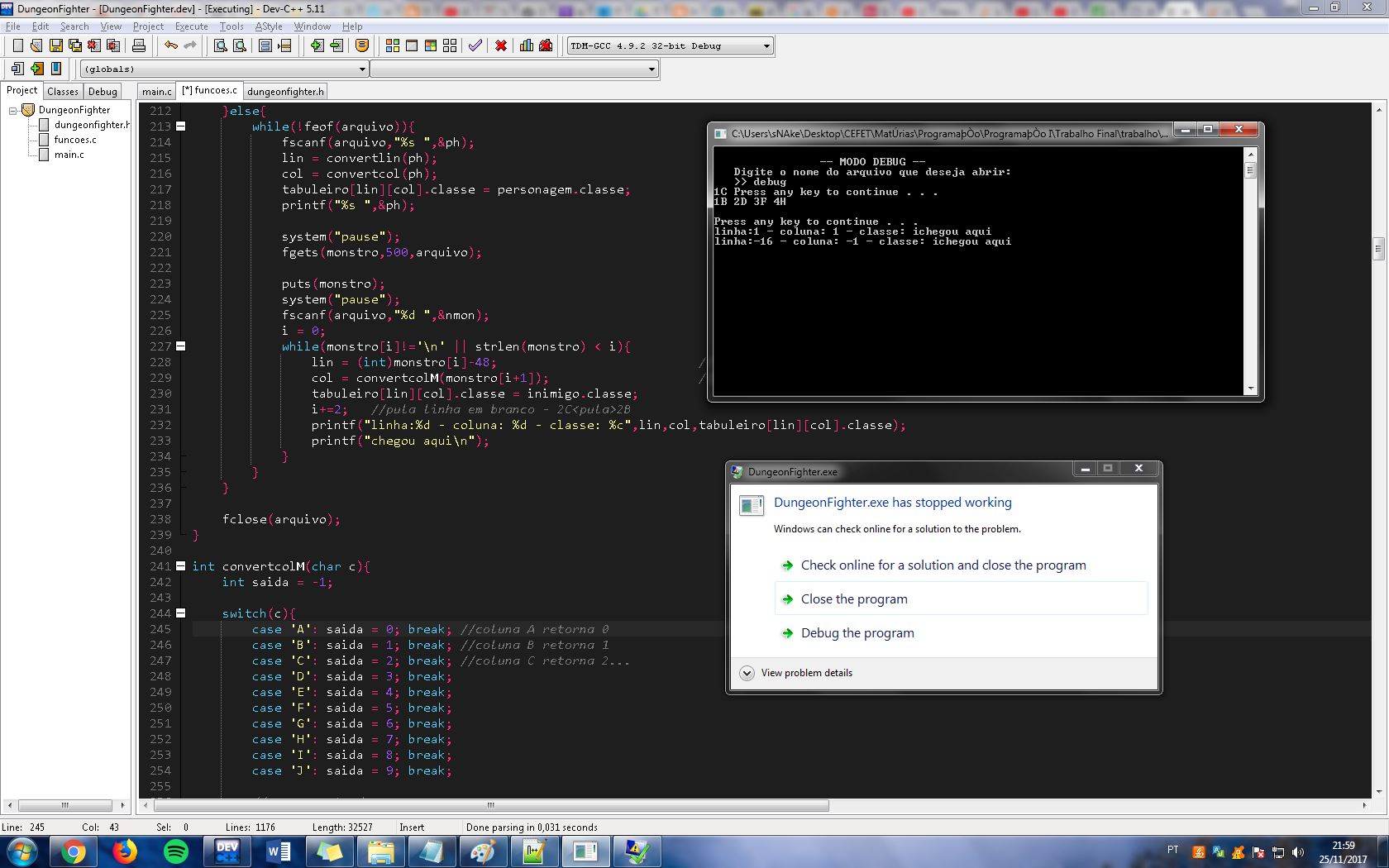Open Spotify from the taskbar

[x=176, y=851]
